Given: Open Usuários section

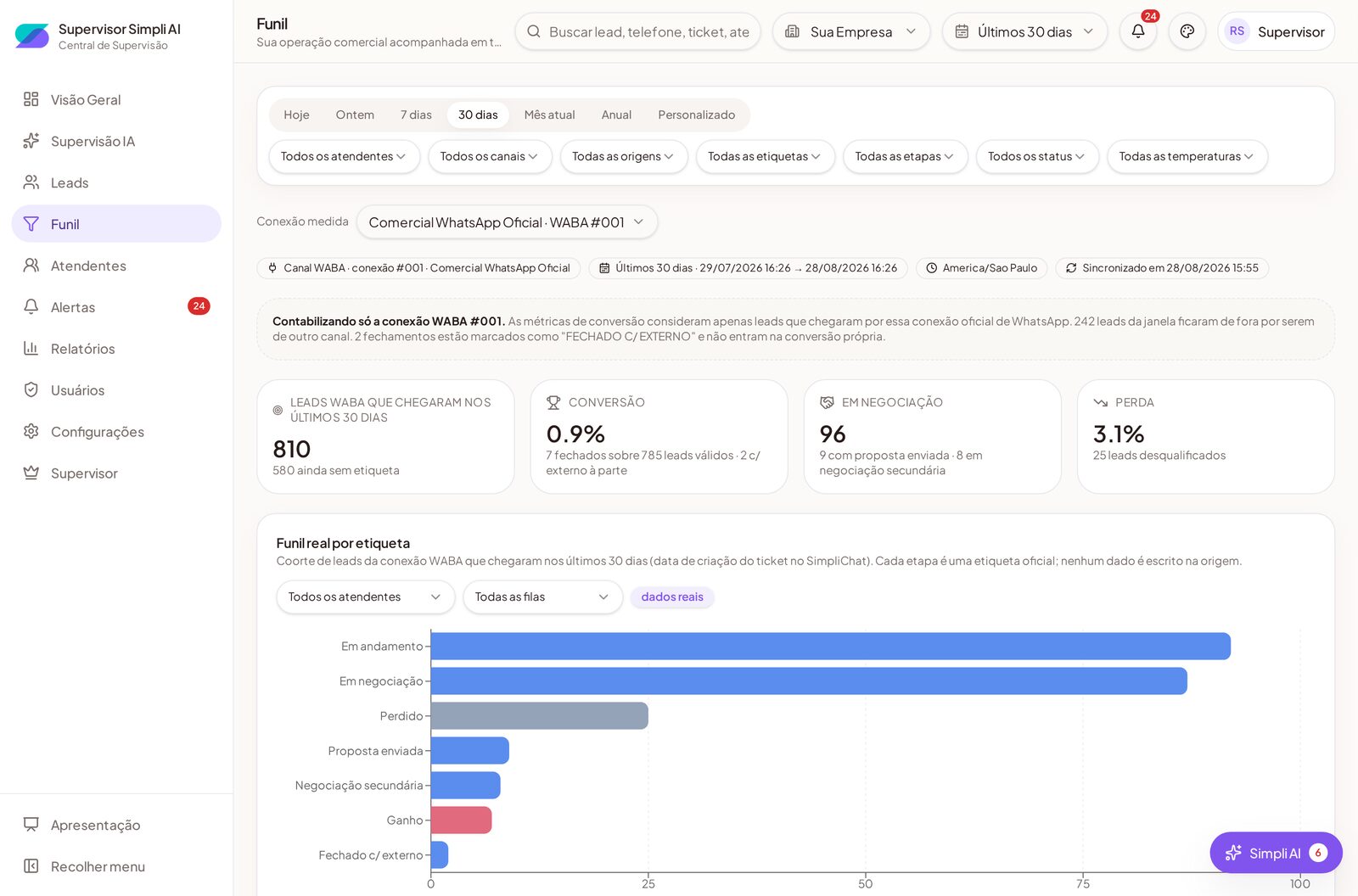Looking at the screenshot, I should pos(116,390).
